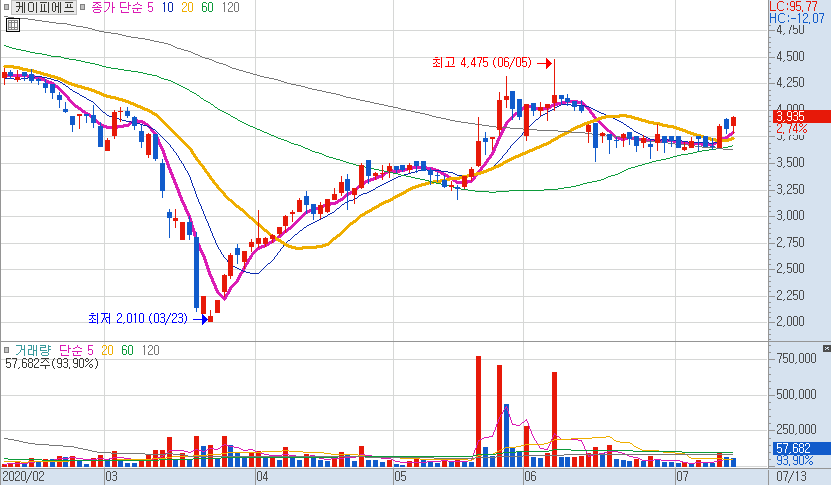Click the 4,500 price axis label

790,56
